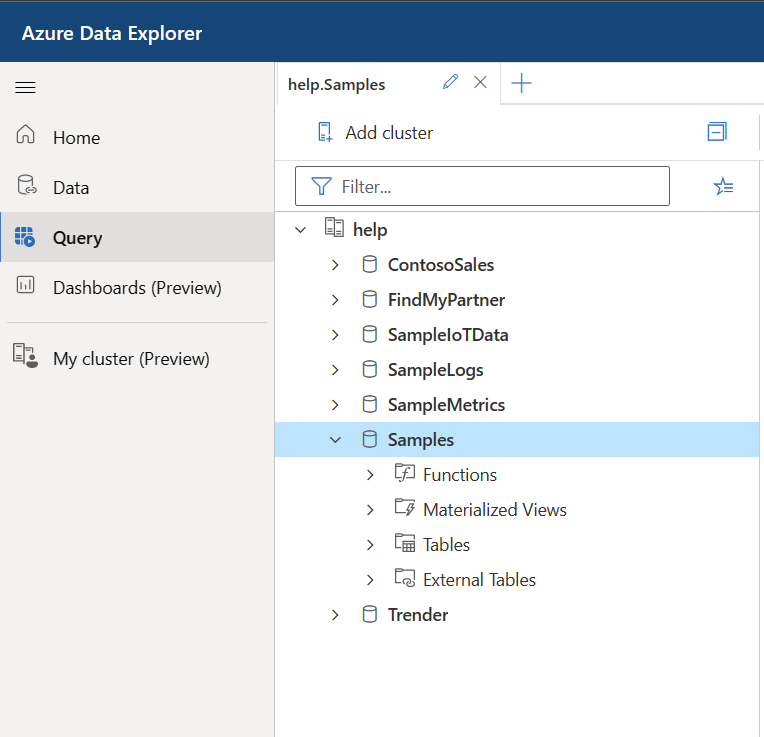
Task: Click the Materialized Views folder icon
Action: click(x=404, y=508)
